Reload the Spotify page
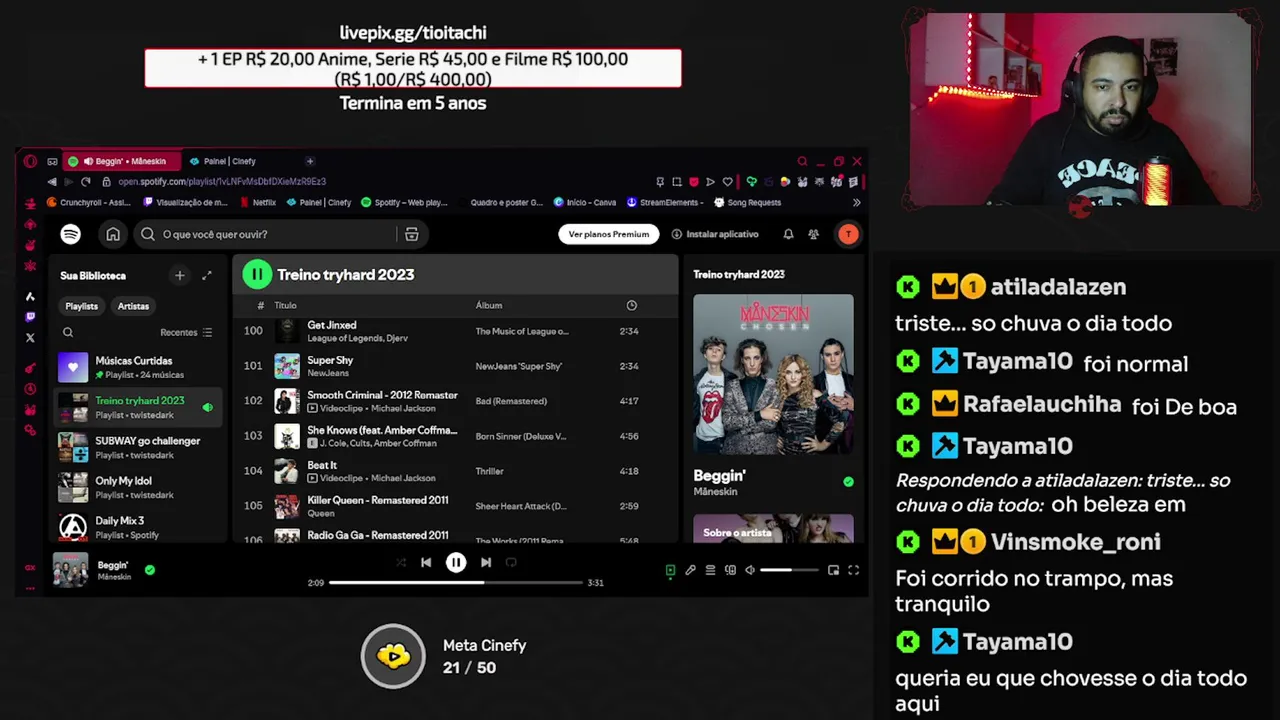 pyautogui.click(x=86, y=182)
